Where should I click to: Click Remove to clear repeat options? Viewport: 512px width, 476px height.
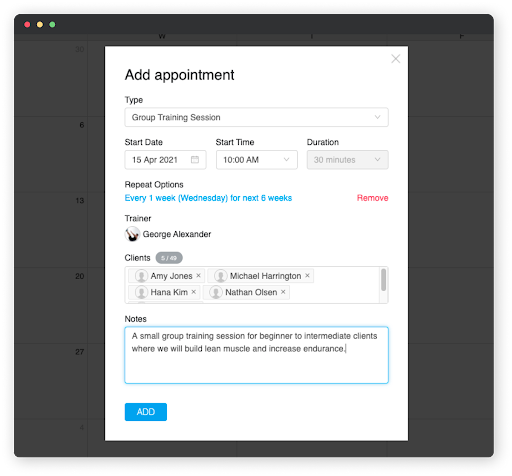click(372, 198)
